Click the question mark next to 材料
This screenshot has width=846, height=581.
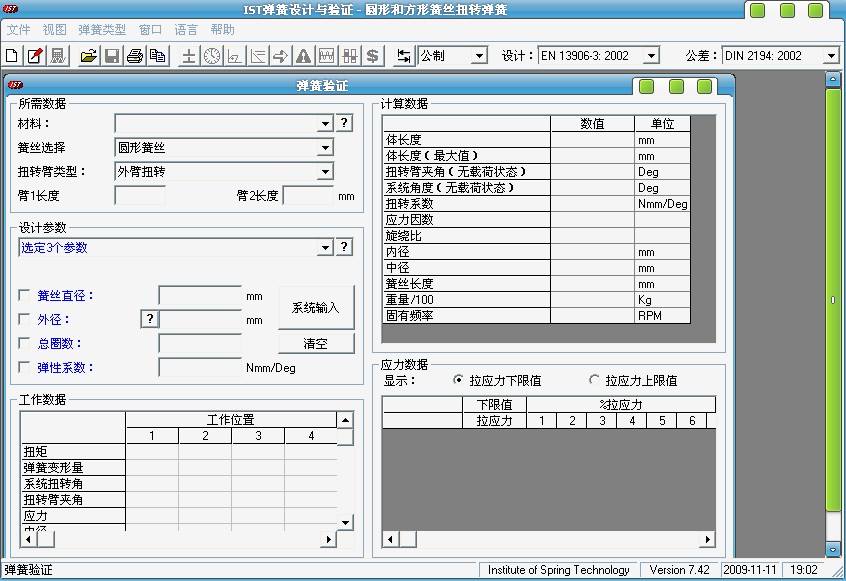(x=344, y=123)
